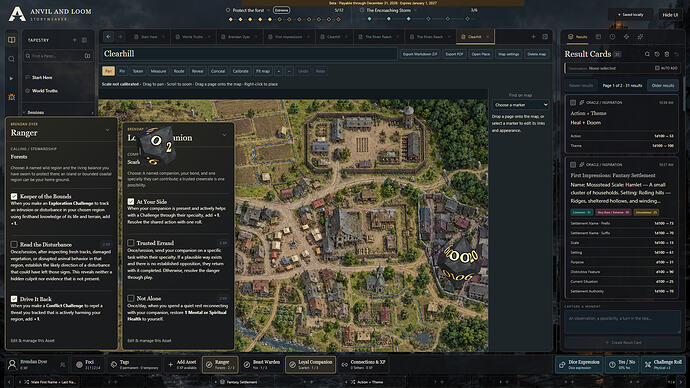This screenshot has height=388, width=690.
Task: Click the swords icon next to Brendan Dyer
Action: point(62,364)
